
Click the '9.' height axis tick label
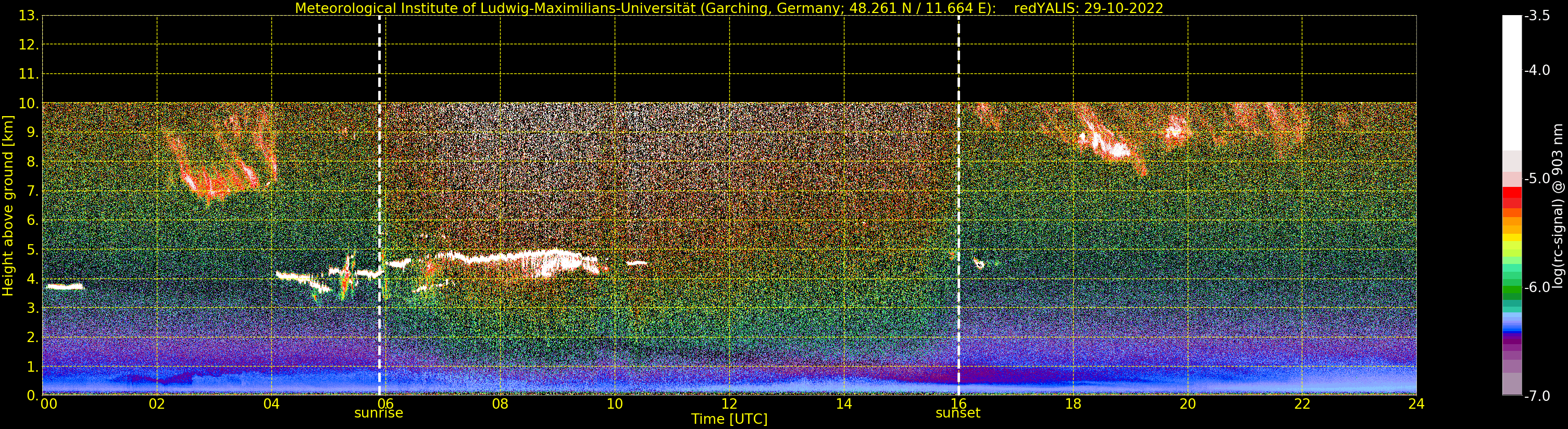coord(33,133)
